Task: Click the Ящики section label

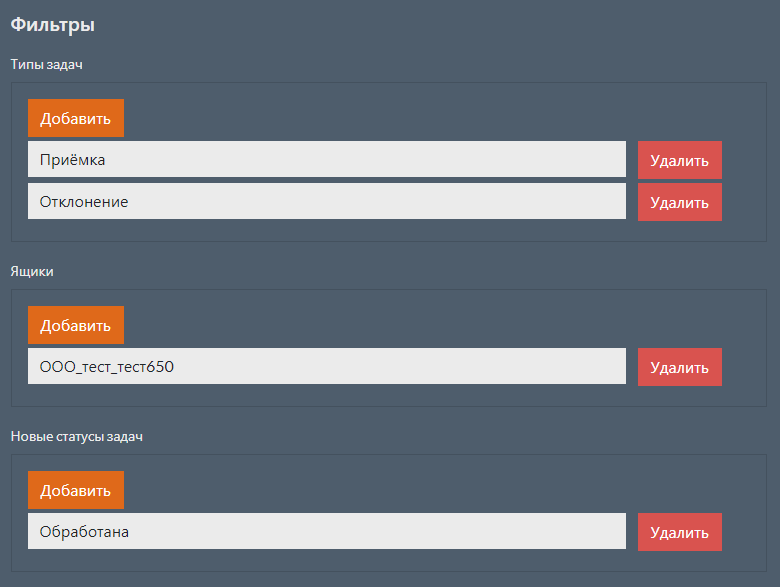Action: coord(32,272)
